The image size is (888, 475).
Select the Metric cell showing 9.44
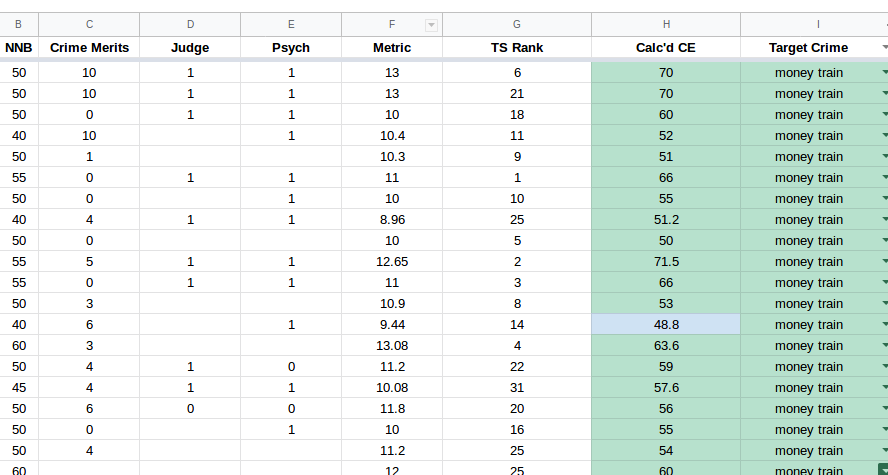coord(392,324)
